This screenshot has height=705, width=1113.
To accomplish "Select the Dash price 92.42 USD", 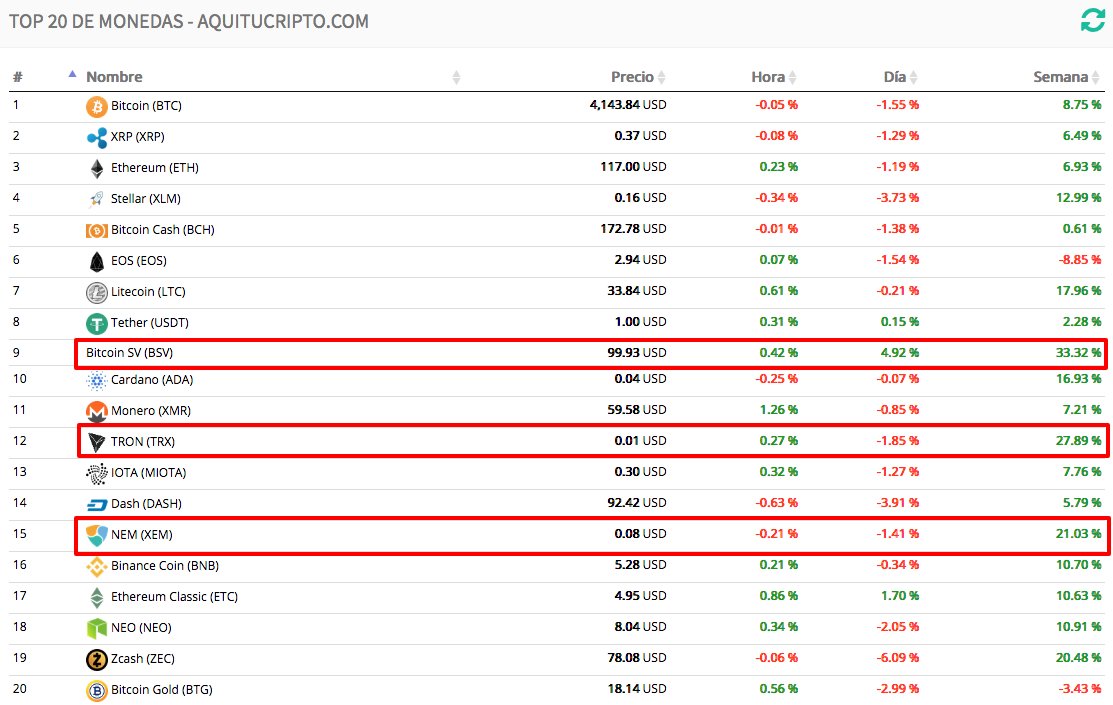I will pos(637,503).
